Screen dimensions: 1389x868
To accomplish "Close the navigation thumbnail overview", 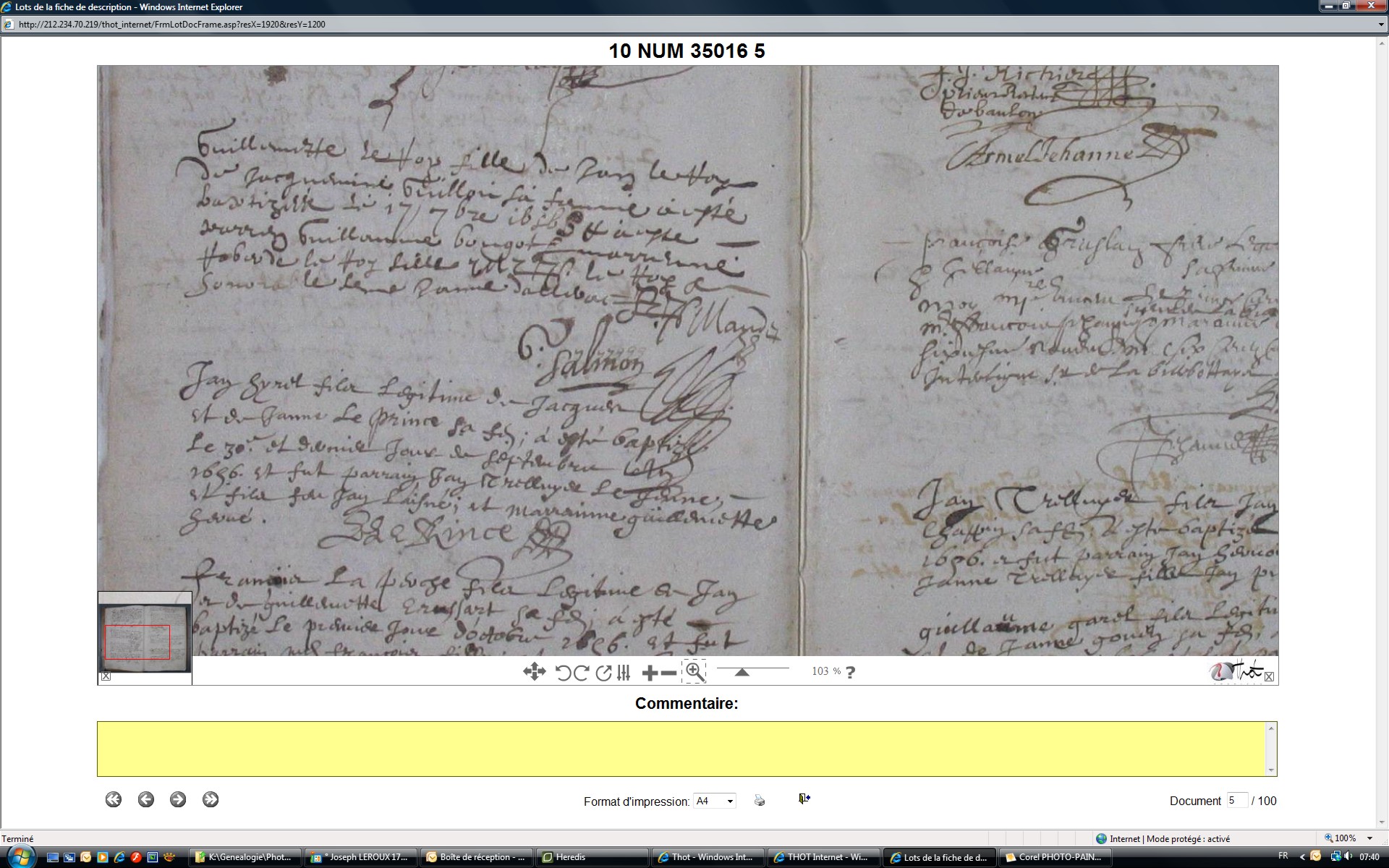I will pyautogui.click(x=106, y=676).
